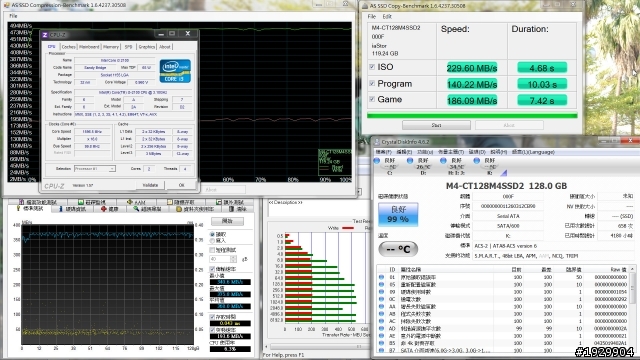The width and height of the screenshot is (640, 360).
Task: Click status circle of SMART attribute AA
Action: click(381, 307)
